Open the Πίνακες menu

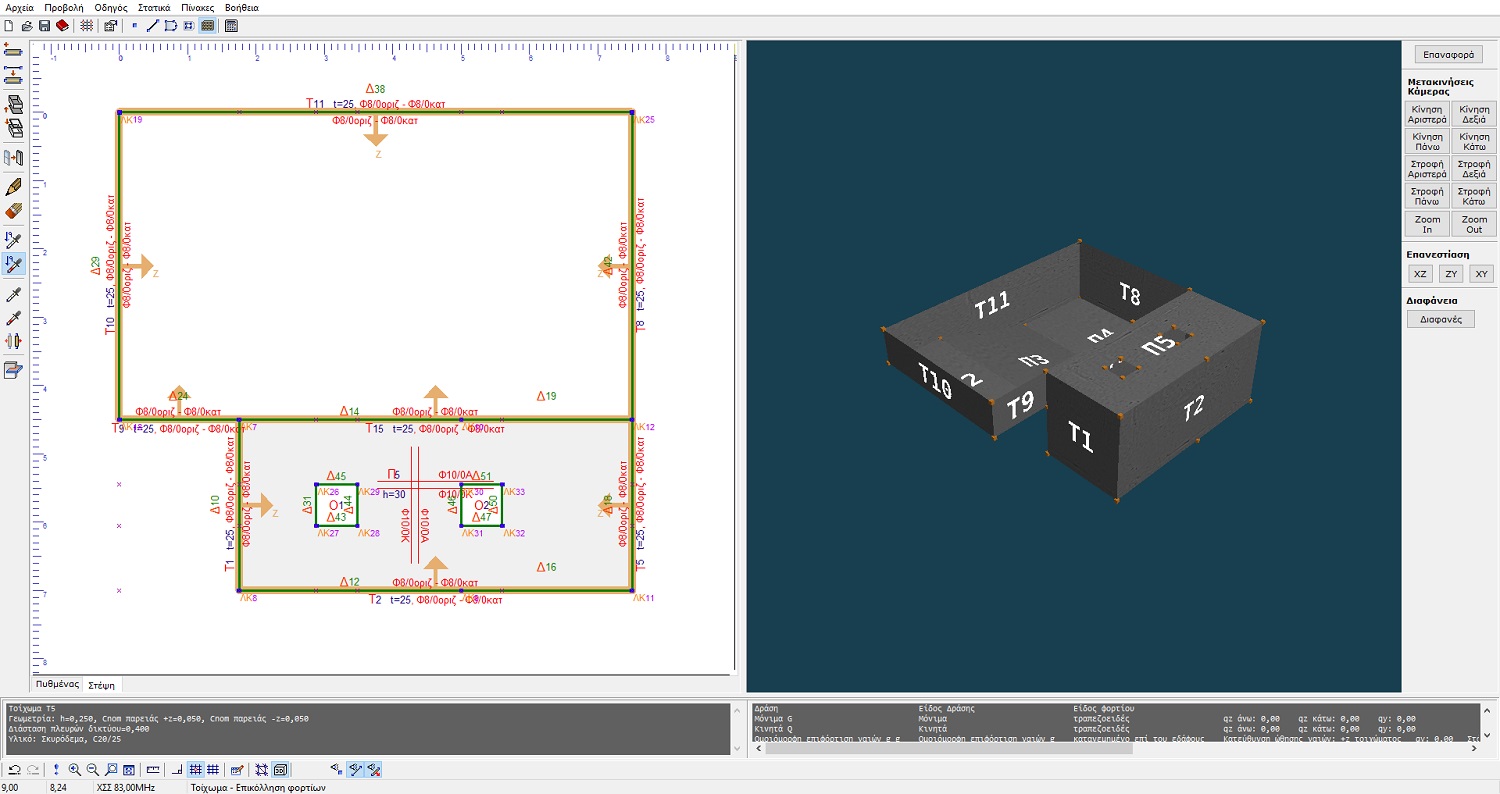point(198,7)
